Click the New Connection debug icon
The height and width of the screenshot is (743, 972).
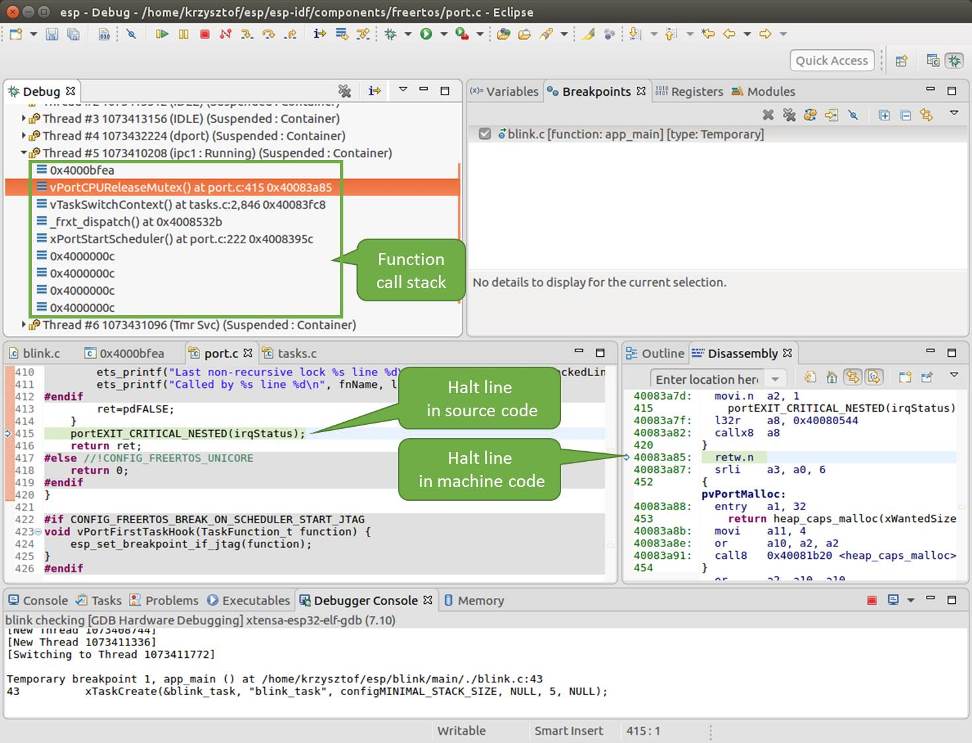(224, 34)
